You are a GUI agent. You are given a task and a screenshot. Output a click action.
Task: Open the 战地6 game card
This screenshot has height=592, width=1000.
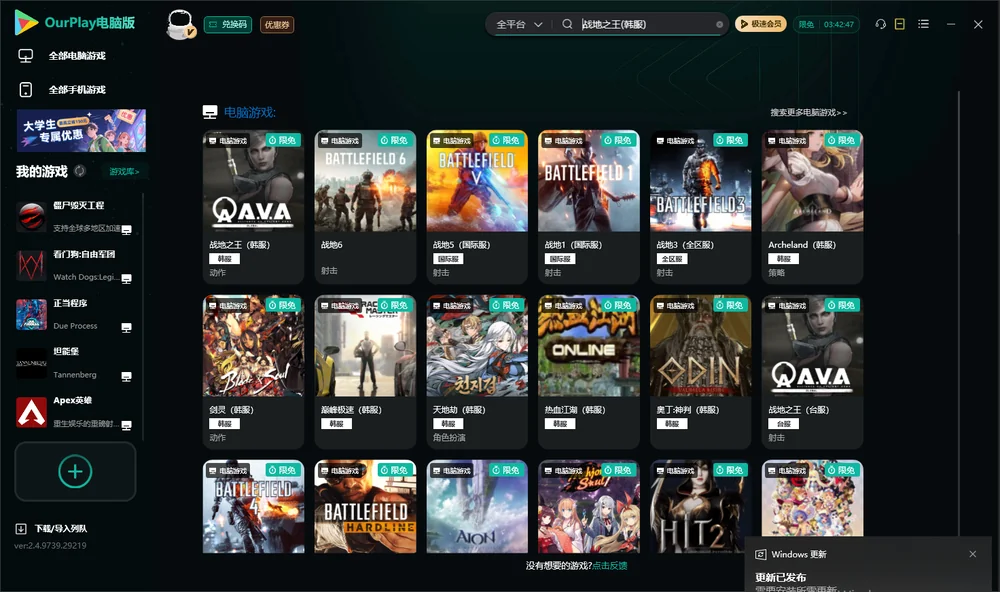pos(365,207)
